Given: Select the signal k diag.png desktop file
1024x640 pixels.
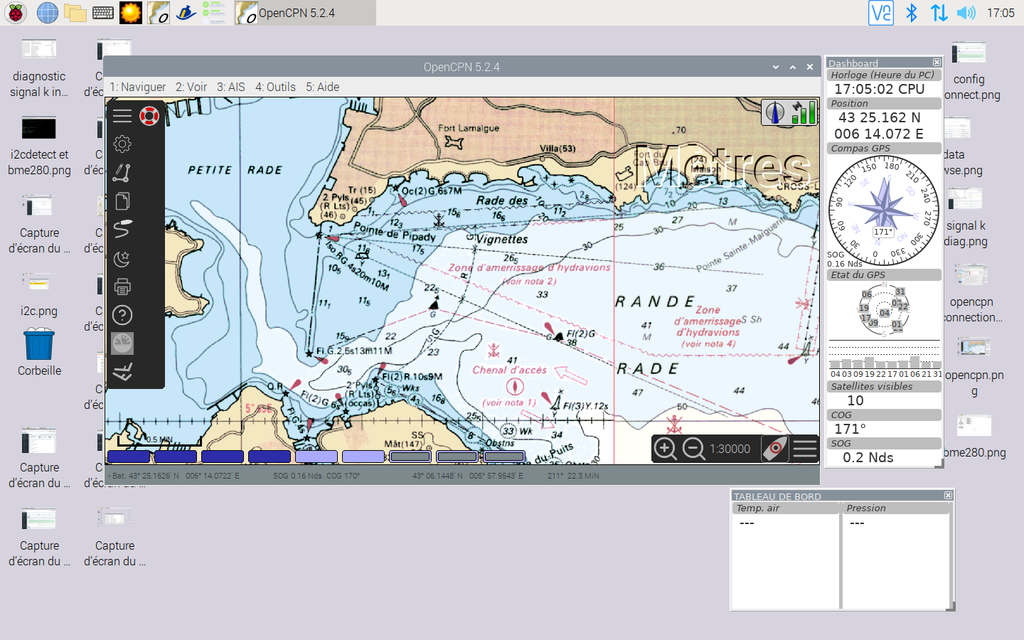Looking at the screenshot, I should coord(966,217).
